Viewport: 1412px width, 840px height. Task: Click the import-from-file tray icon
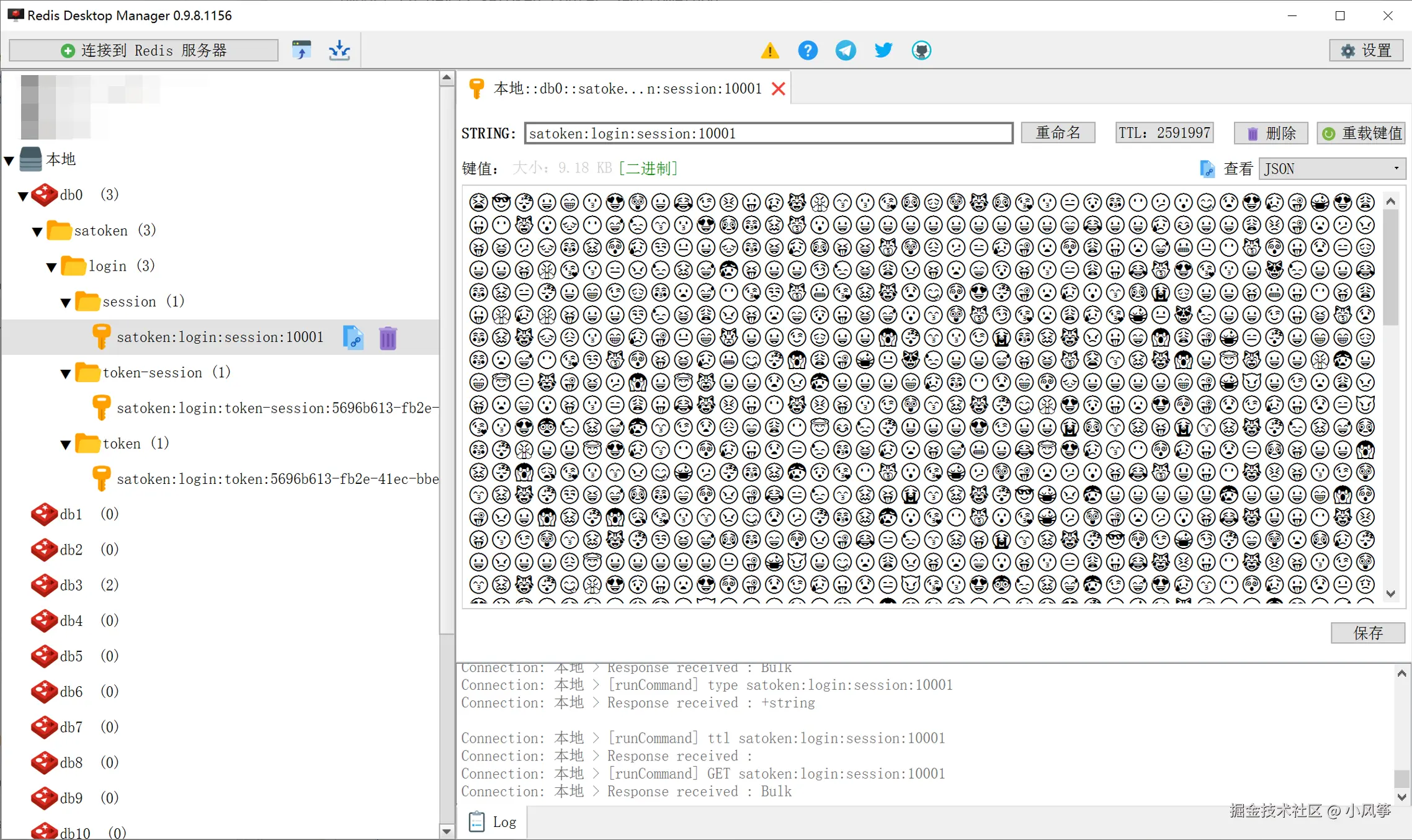tap(339, 50)
